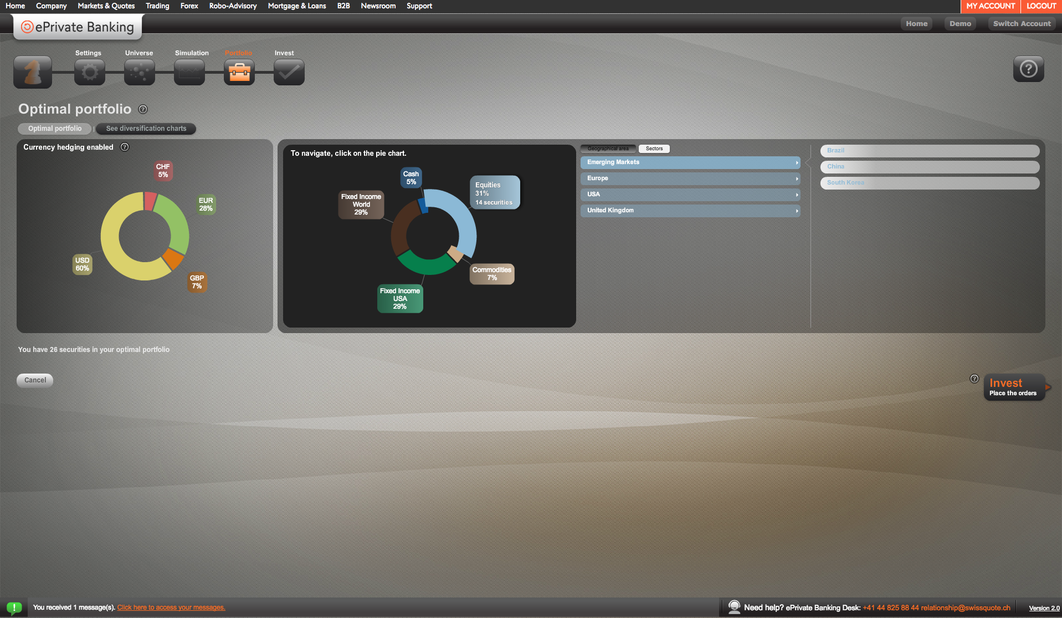The height and width of the screenshot is (618, 1062).
Task: Expand the United Kingdom region row
Action: point(690,210)
